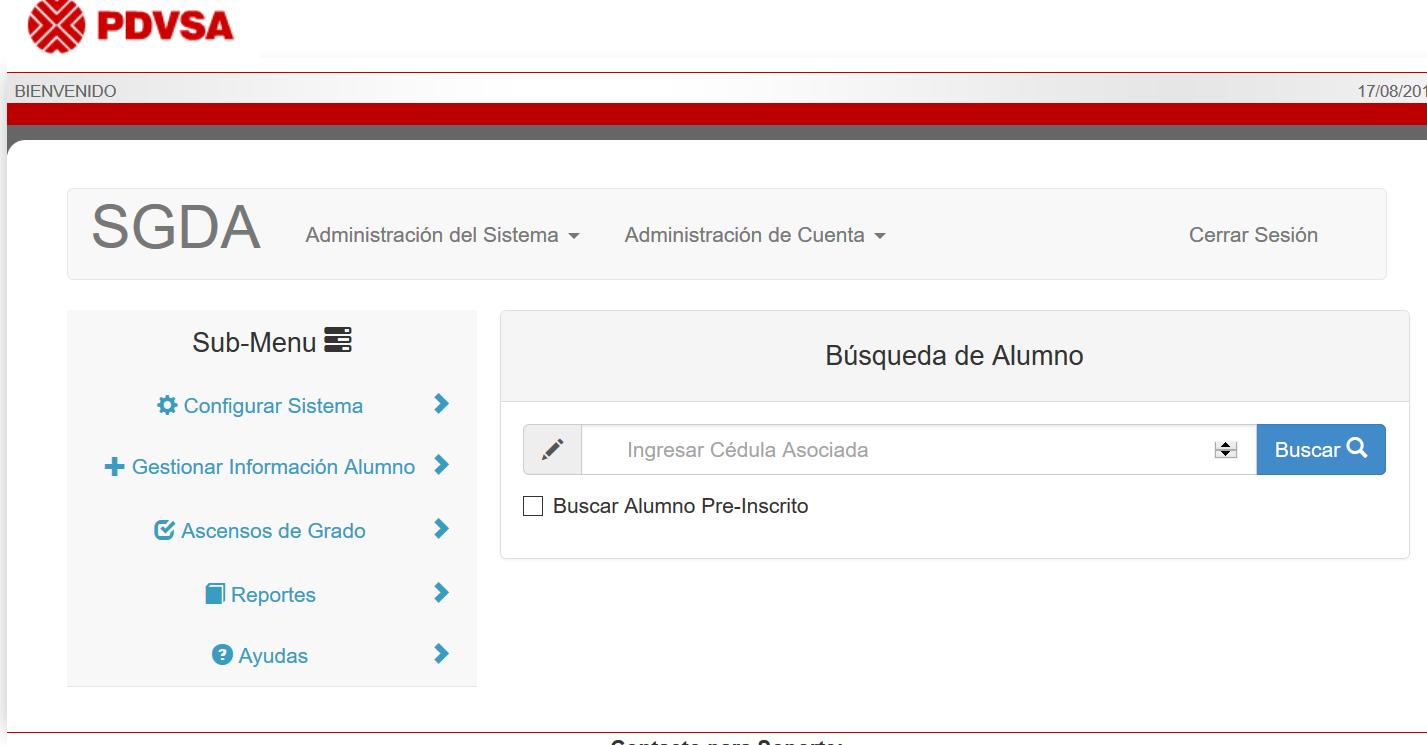Viewport: 1427px width, 745px height.
Task: Expand Gestionar Información Alumno chevron arrow
Action: click(441, 465)
